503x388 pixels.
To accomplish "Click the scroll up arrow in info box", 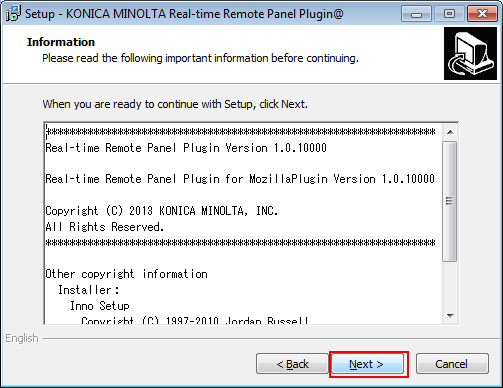I will [450, 132].
